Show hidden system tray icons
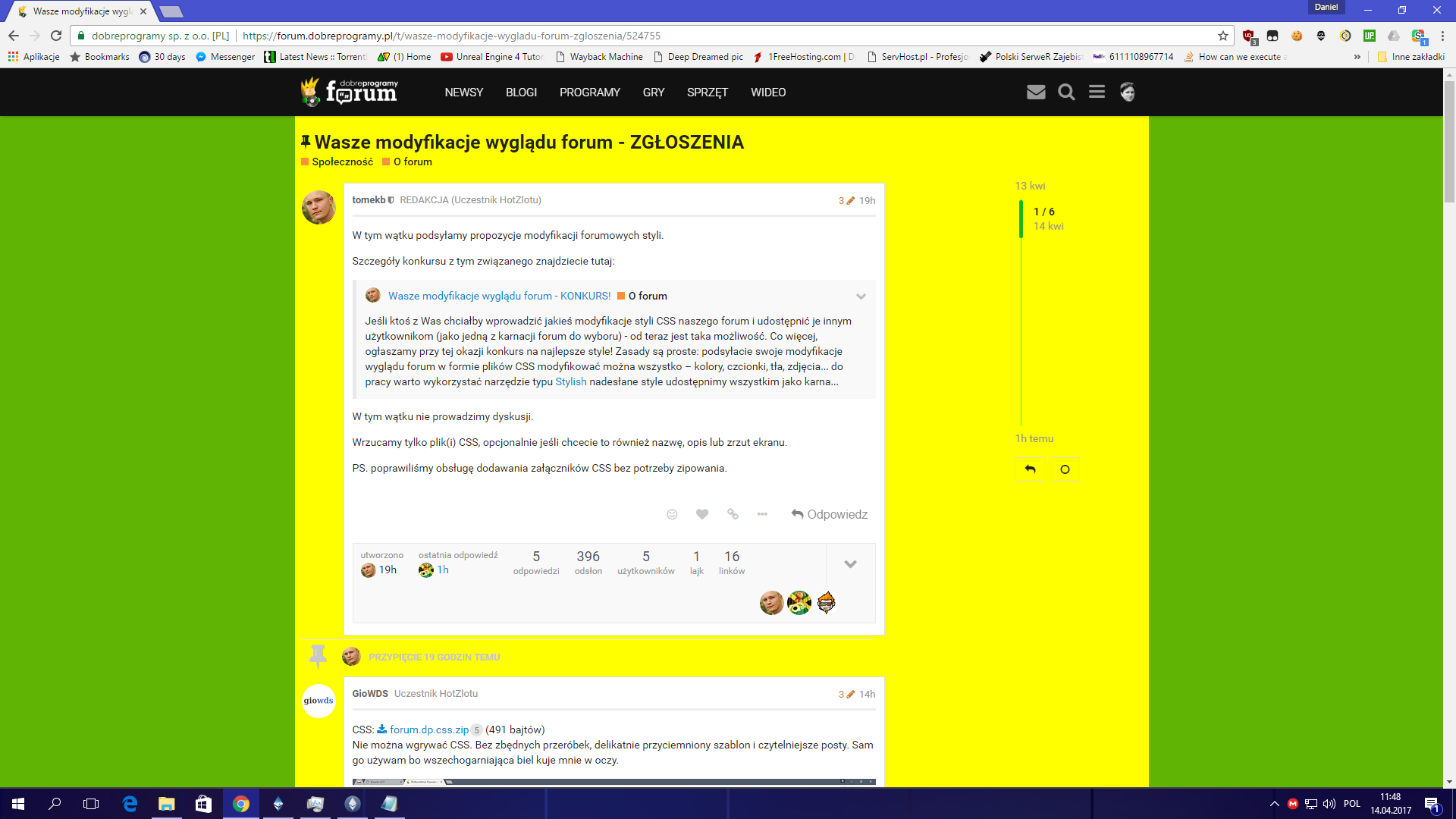Viewport: 1456px width, 819px height. click(x=1274, y=804)
